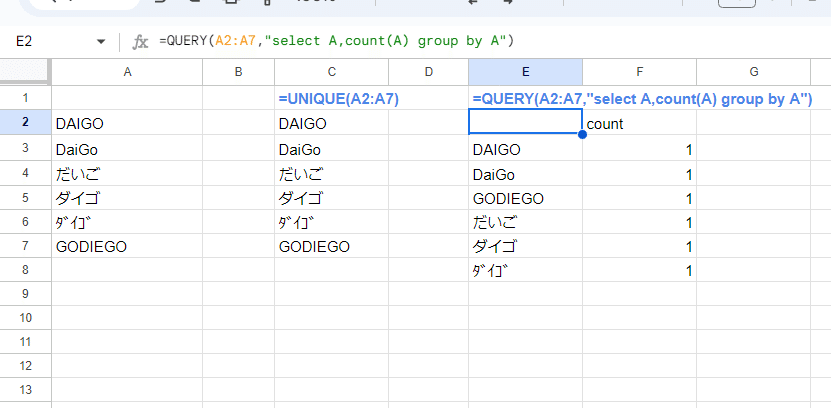Click the active empty cell E2
This screenshot has width=831, height=408.
pos(525,122)
